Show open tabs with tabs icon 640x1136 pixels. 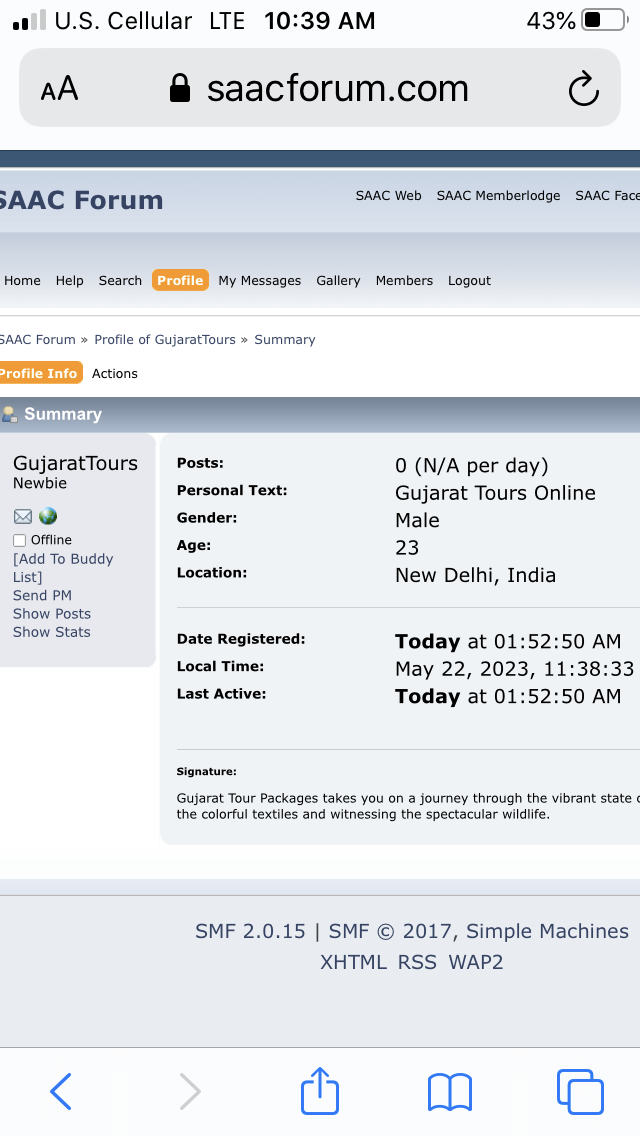(x=580, y=1091)
